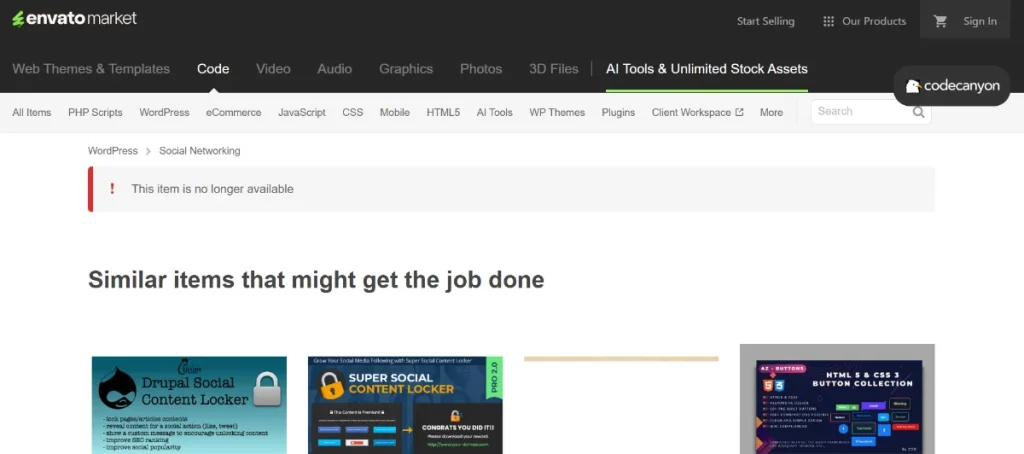Click the search magnifier icon
This screenshot has width=1024, height=454.
tap(919, 112)
